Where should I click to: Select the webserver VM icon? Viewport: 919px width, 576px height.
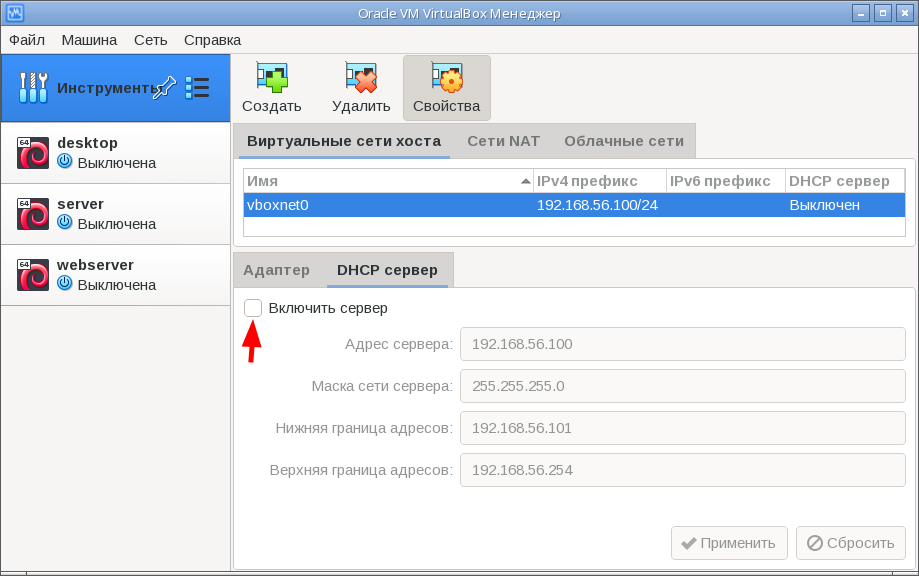click(33, 275)
